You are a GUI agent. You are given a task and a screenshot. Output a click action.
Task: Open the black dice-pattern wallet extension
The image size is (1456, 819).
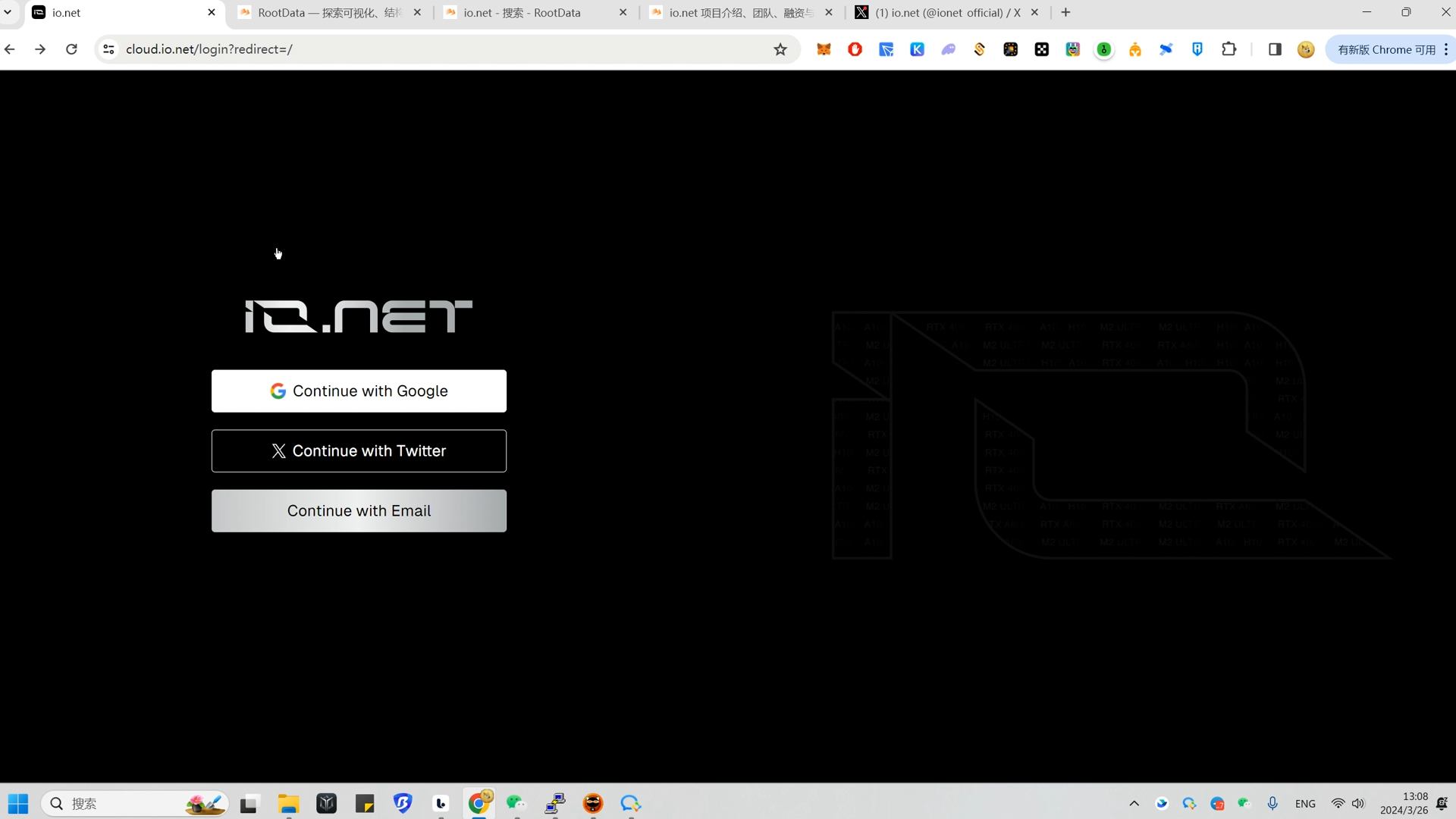point(1042,49)
